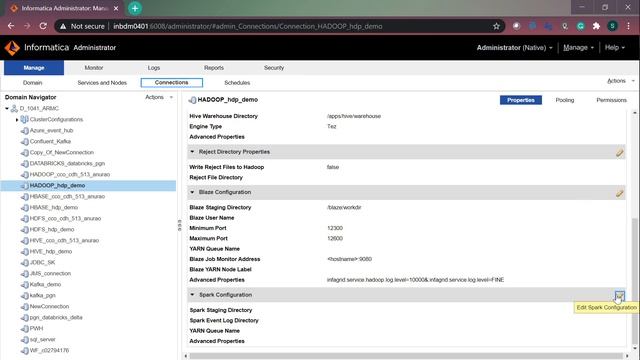Click the browser reload icon

(x=43, y=26)
